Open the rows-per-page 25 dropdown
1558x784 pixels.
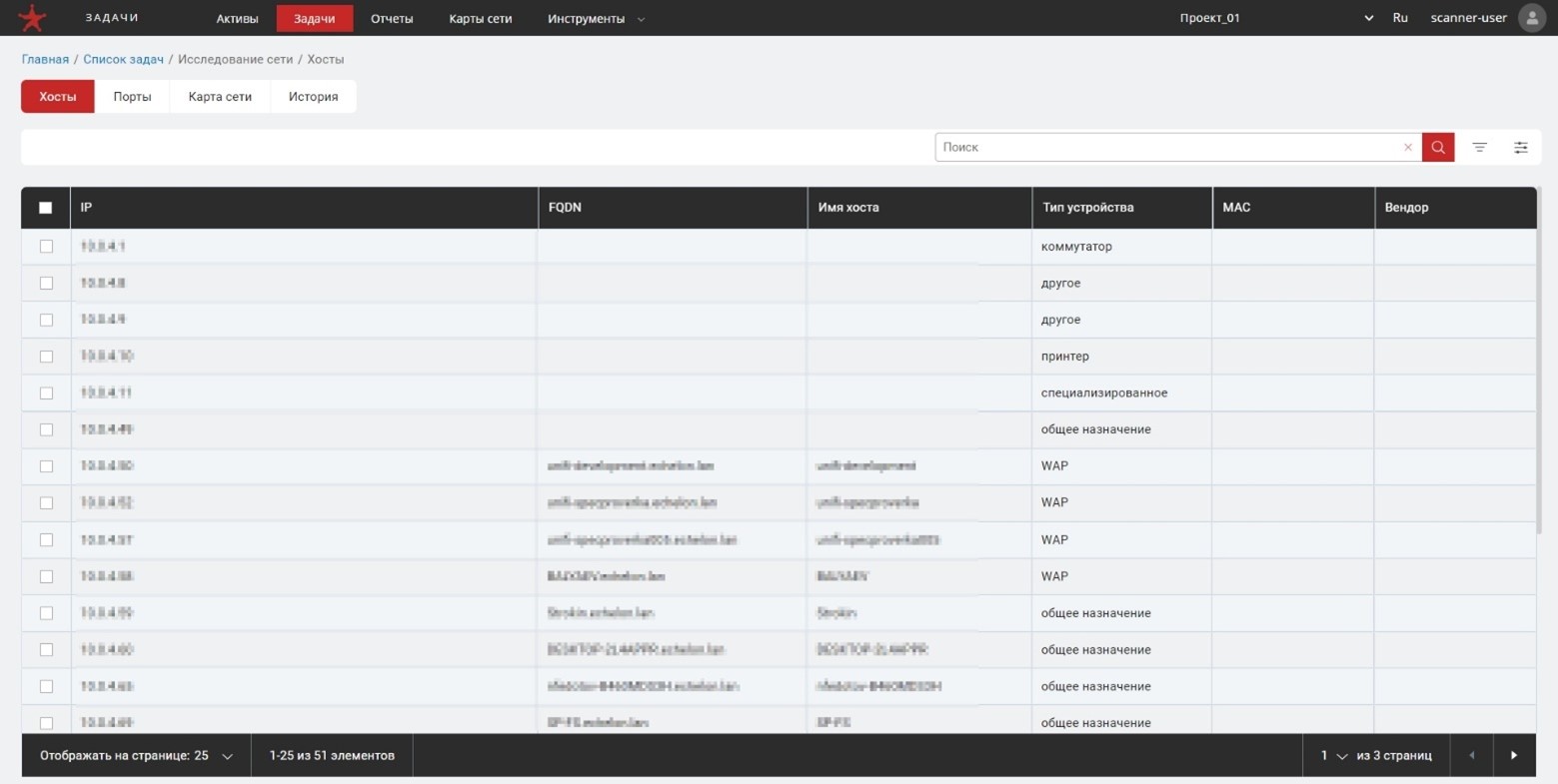(137, 756)
